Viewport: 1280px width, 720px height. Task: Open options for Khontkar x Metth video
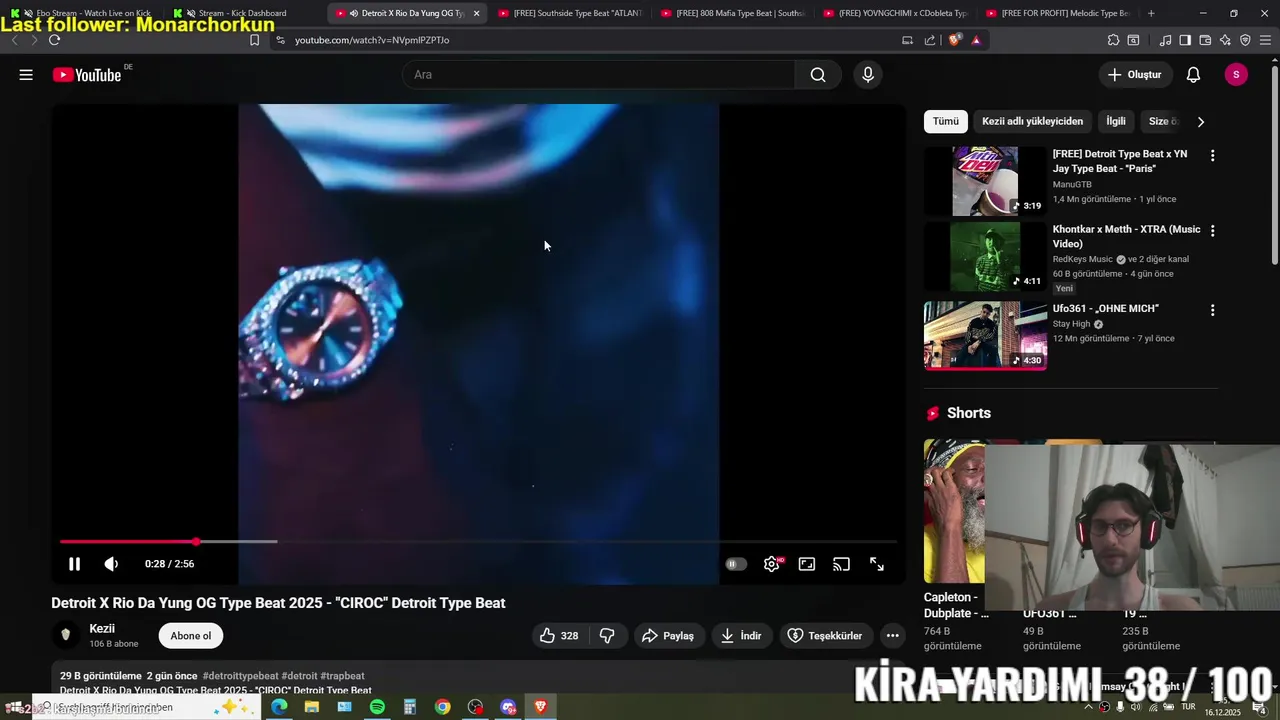click(x=1212, y=231)
